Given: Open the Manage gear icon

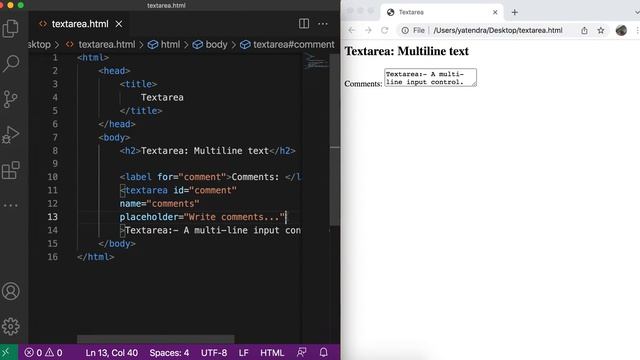Looking at the screenshot, I should [11, 326].
